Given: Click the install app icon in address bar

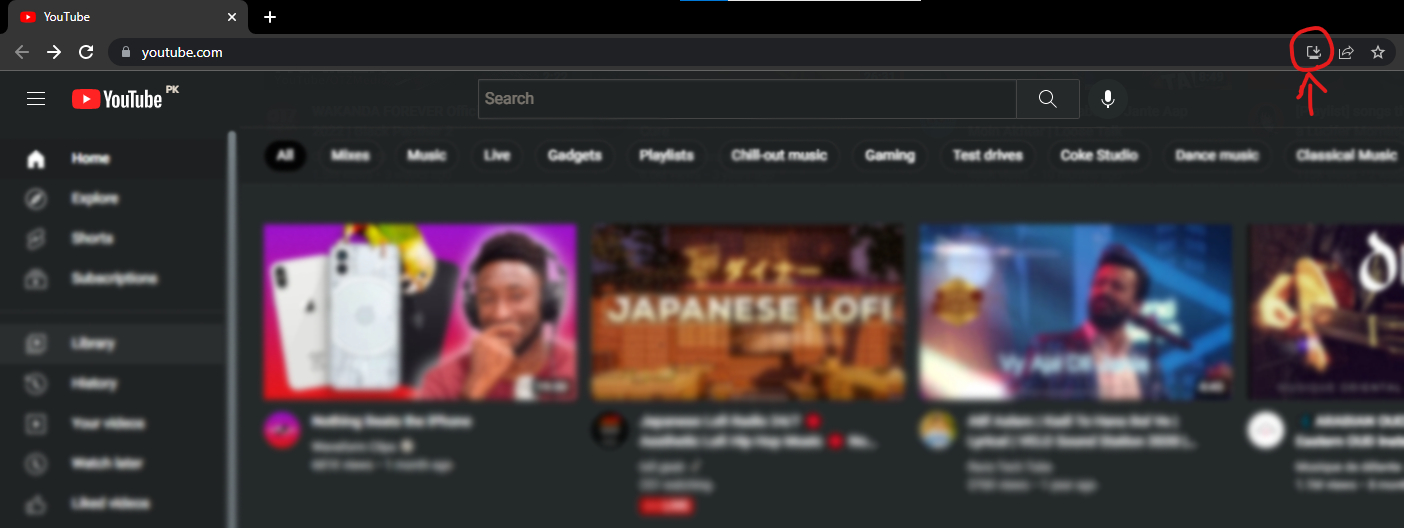Looking at the screenshot, I should tap(1314, 52).
